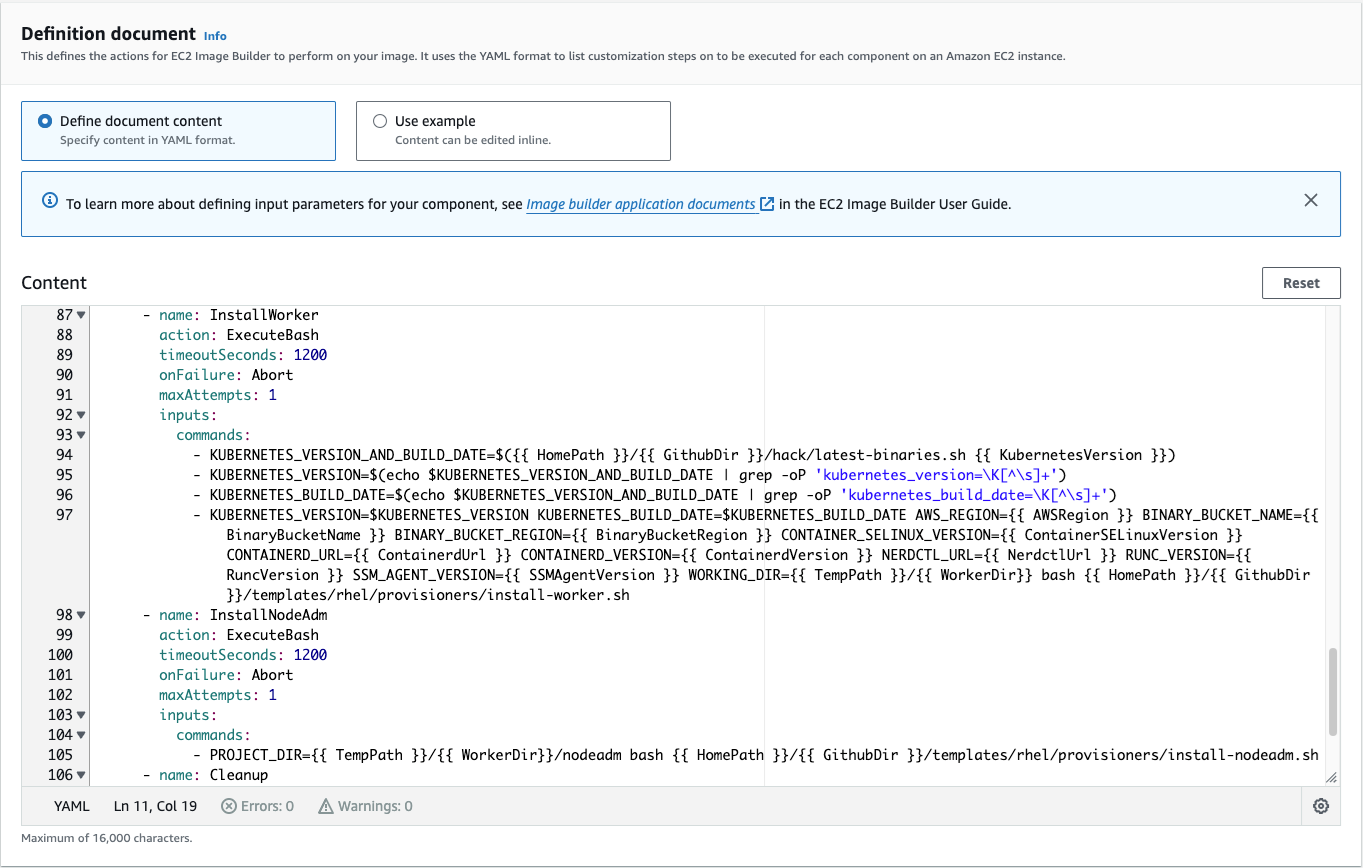Screen dimensions: 1363x868
Task: Collapse the InstallNodeAdm step at line 98
Action: point(80,614)
